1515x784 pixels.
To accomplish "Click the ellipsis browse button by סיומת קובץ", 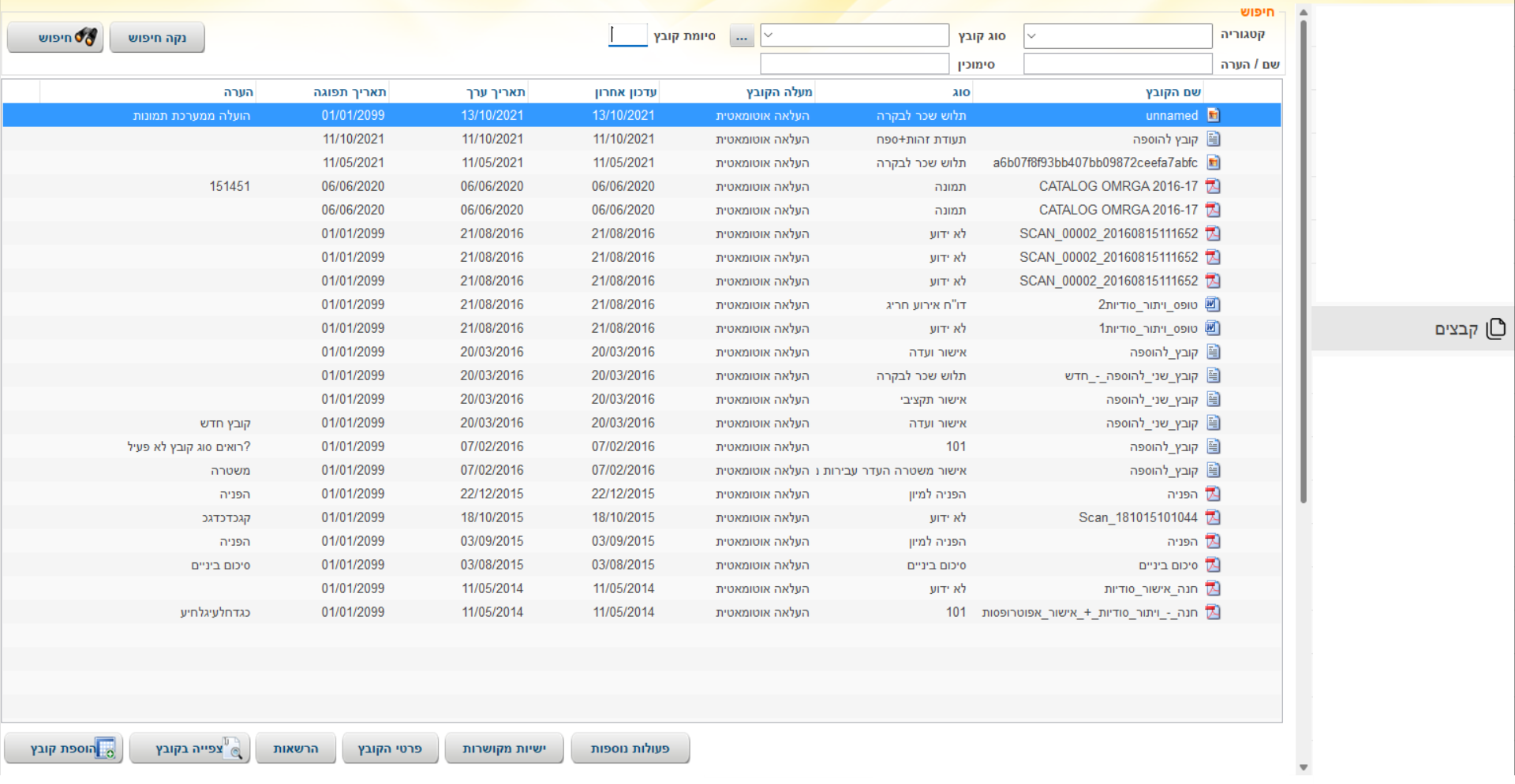I will click(741, 36).
